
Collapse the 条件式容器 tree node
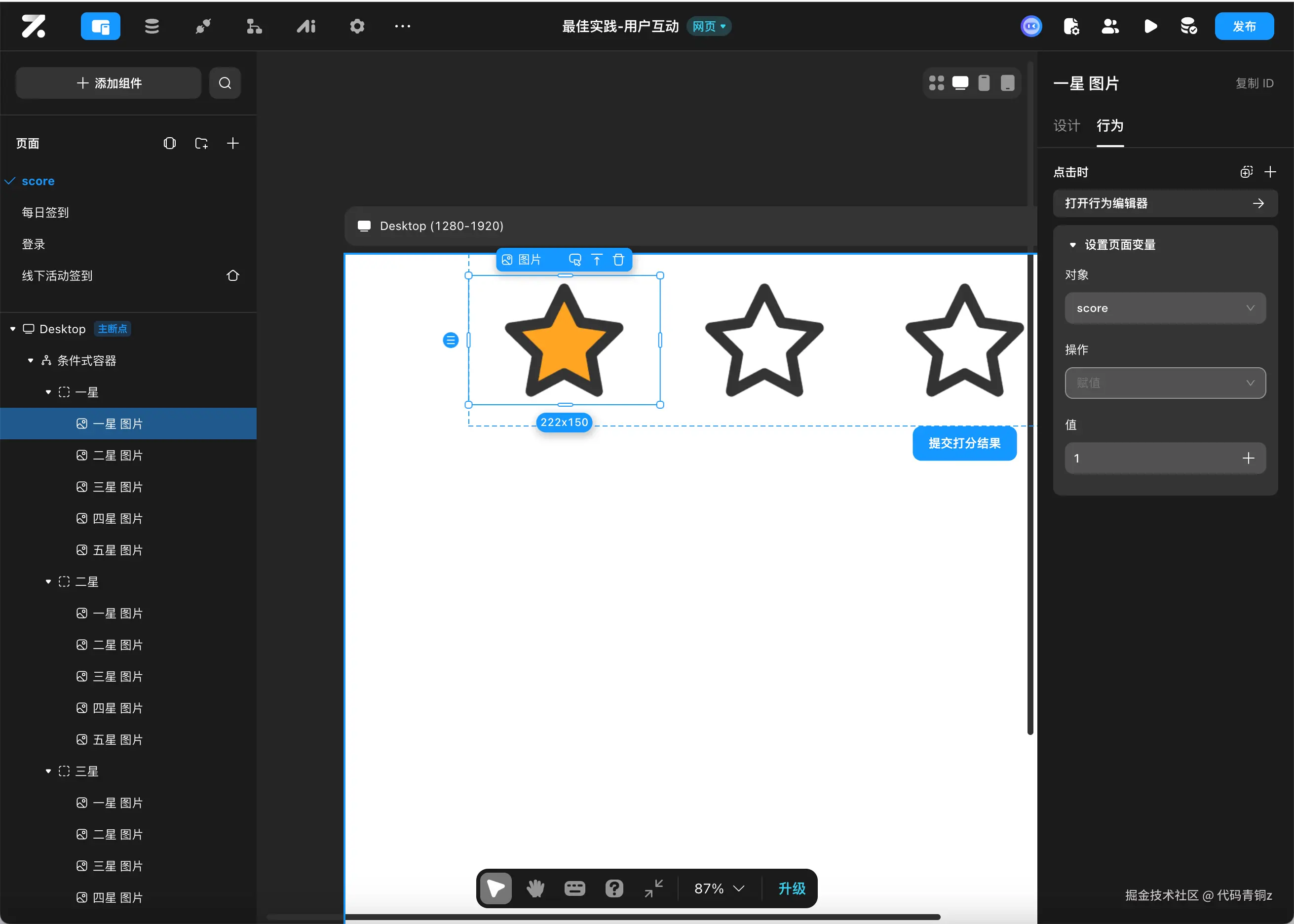[31, 361]
